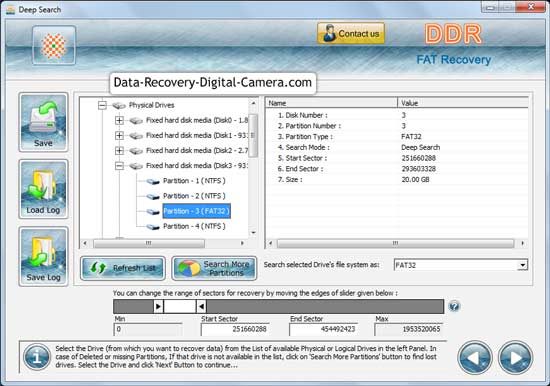Image resolution: width=550 pixels, height=386 pixels.
Task: Collapse the Physical Drives tree node
Action: tap(102, 105)
